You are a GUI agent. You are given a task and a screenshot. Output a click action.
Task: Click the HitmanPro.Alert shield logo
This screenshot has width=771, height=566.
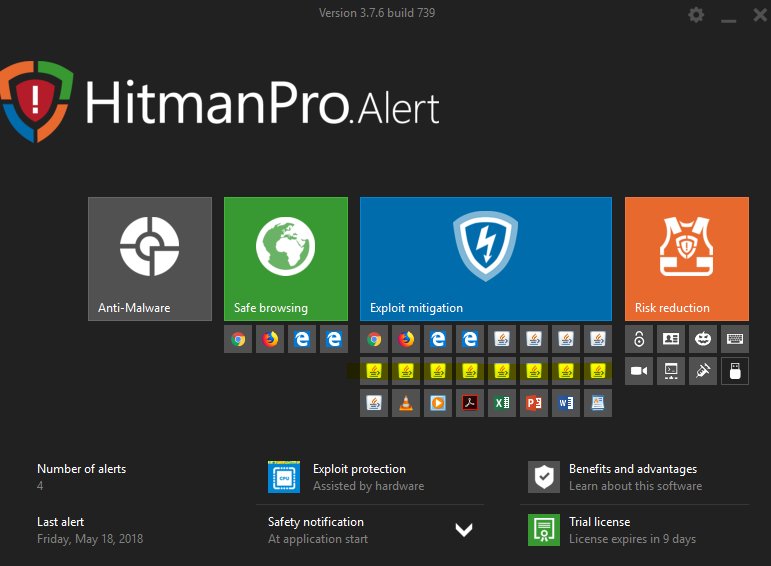[37, 101]
